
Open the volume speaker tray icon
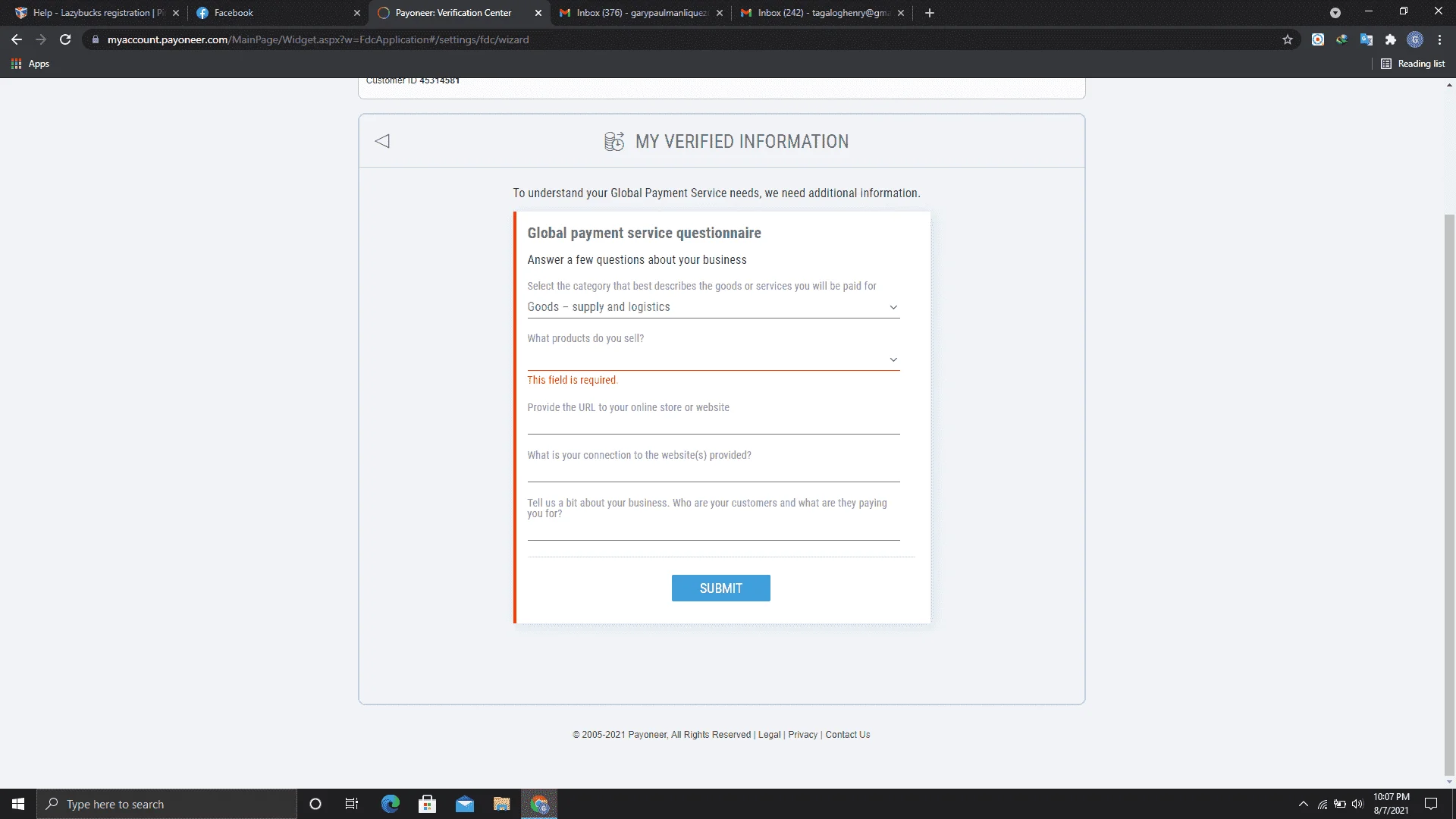(1357, 804)
